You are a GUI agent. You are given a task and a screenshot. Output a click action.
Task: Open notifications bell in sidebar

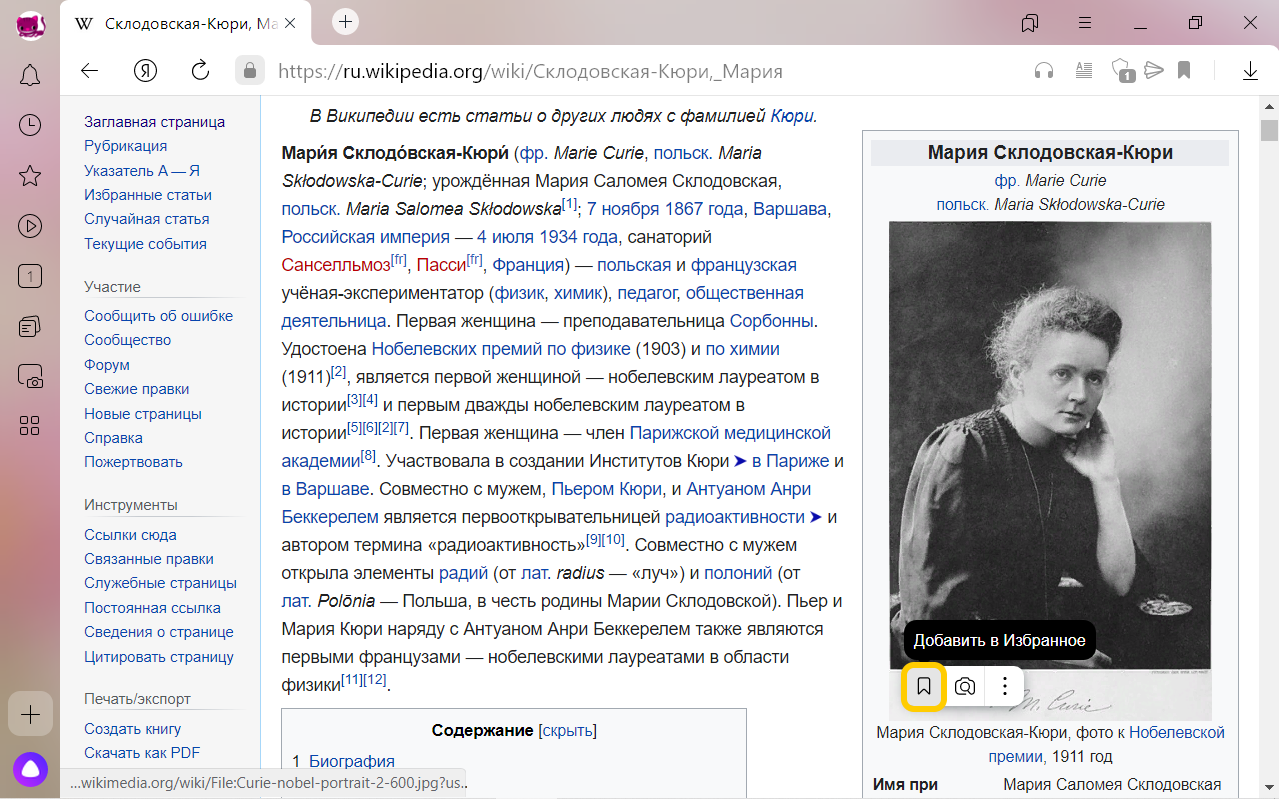point(30,75)
